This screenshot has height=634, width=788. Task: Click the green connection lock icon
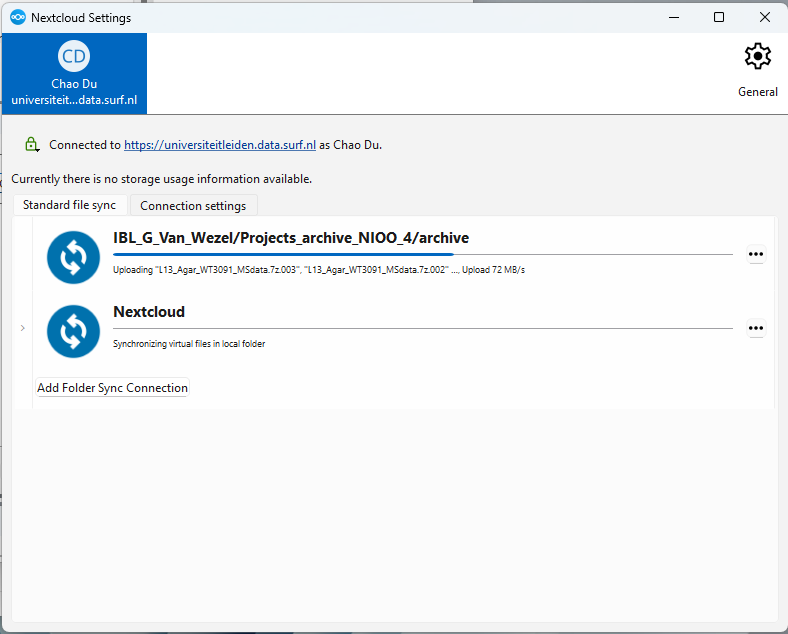tap(32, 145)
